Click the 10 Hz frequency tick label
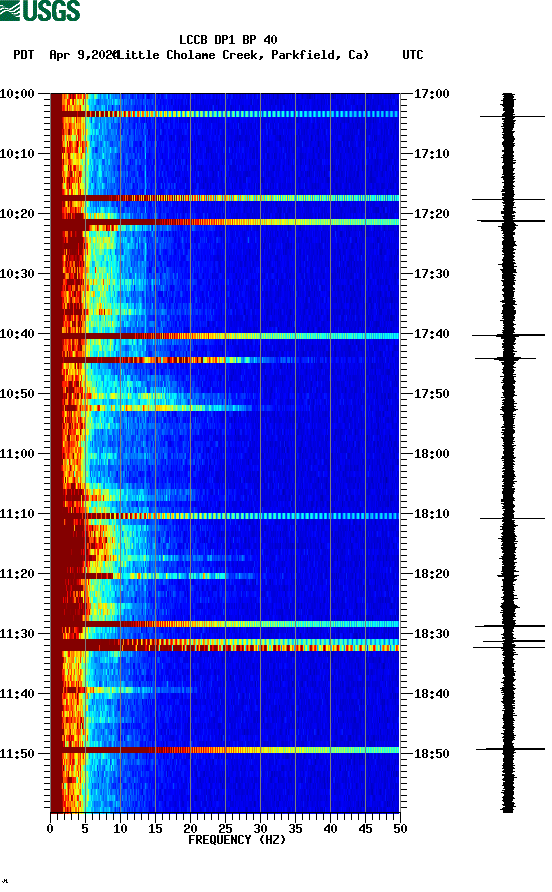This screenshot has height=892, width=552. [x=120, y=829]
